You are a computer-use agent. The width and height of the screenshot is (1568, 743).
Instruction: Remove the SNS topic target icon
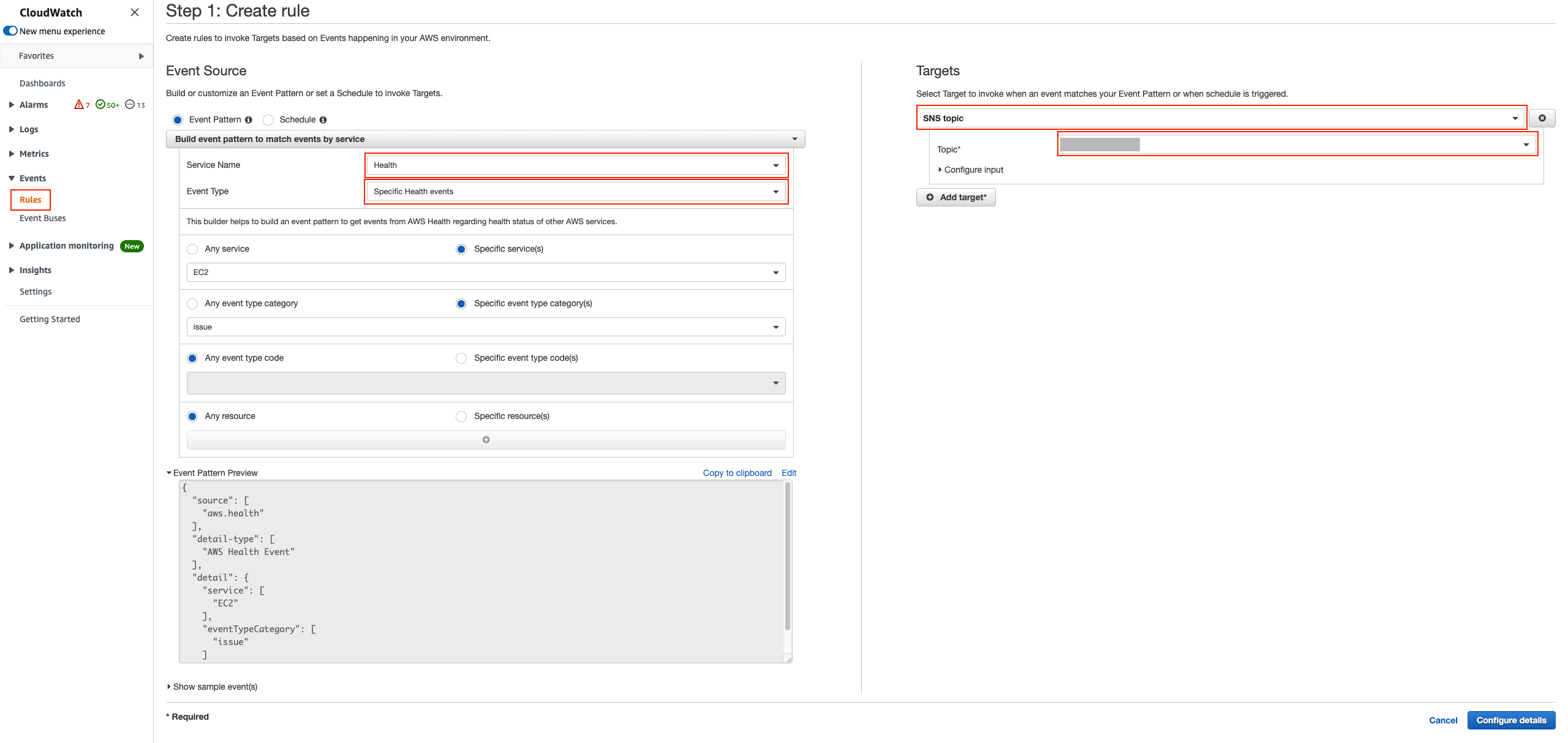1542,118
